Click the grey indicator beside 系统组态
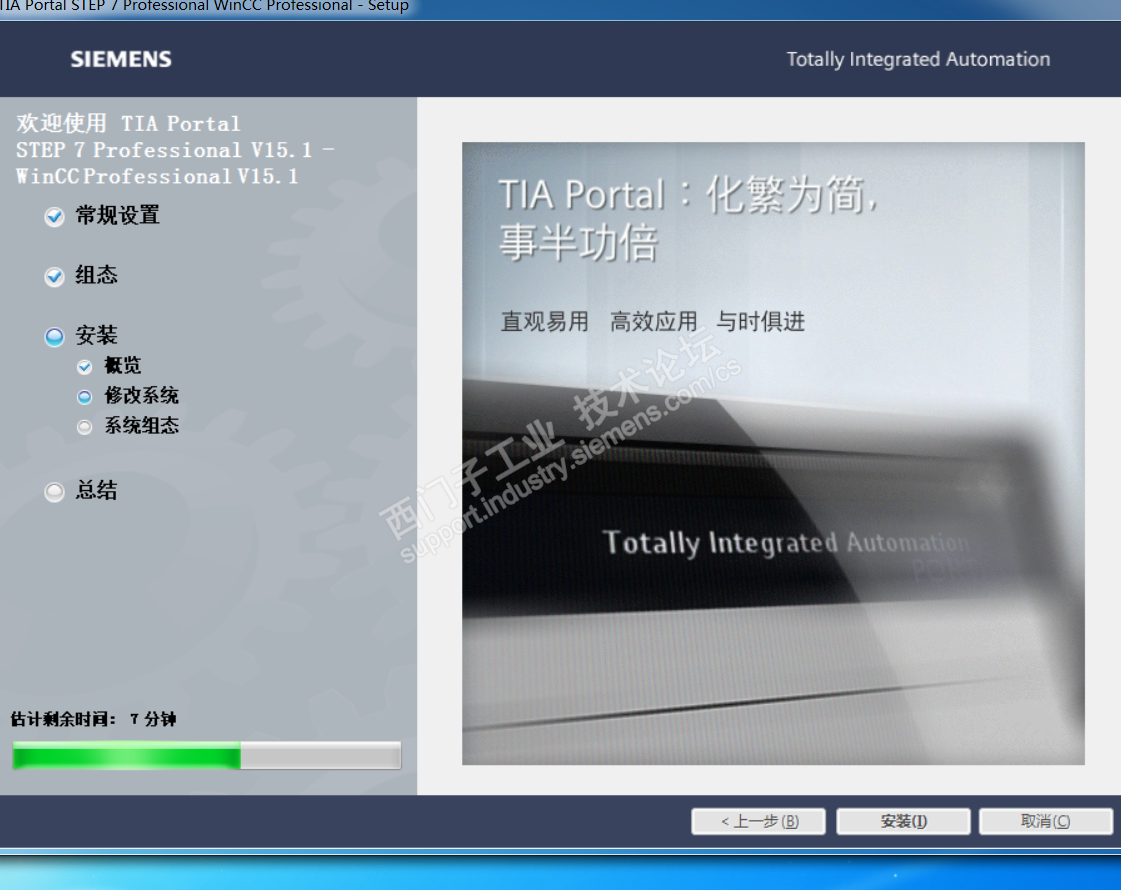 pyautogui.click(x=84, y=427)
